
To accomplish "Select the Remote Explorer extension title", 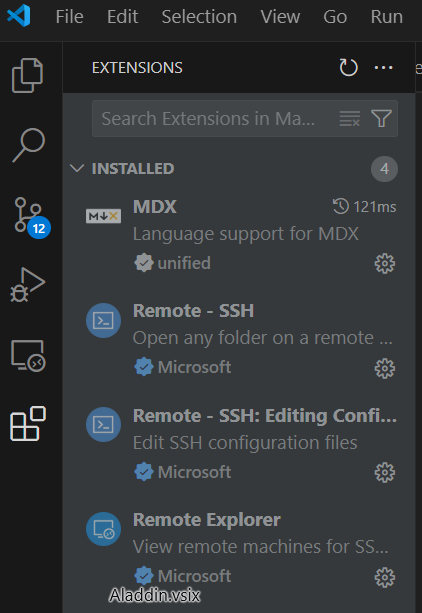I will [207, 520].
